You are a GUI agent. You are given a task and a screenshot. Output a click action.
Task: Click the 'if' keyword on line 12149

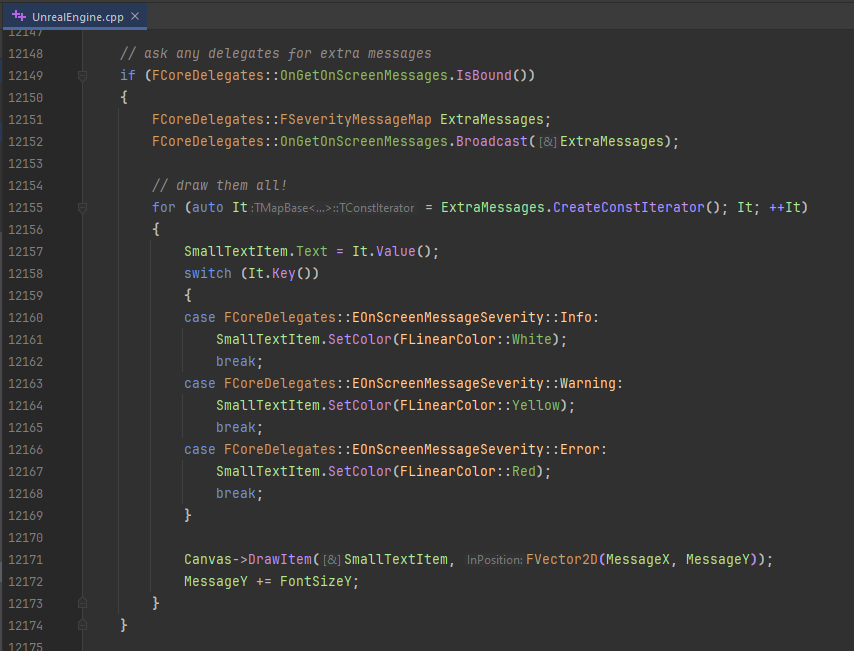click(x=127, y=75)
